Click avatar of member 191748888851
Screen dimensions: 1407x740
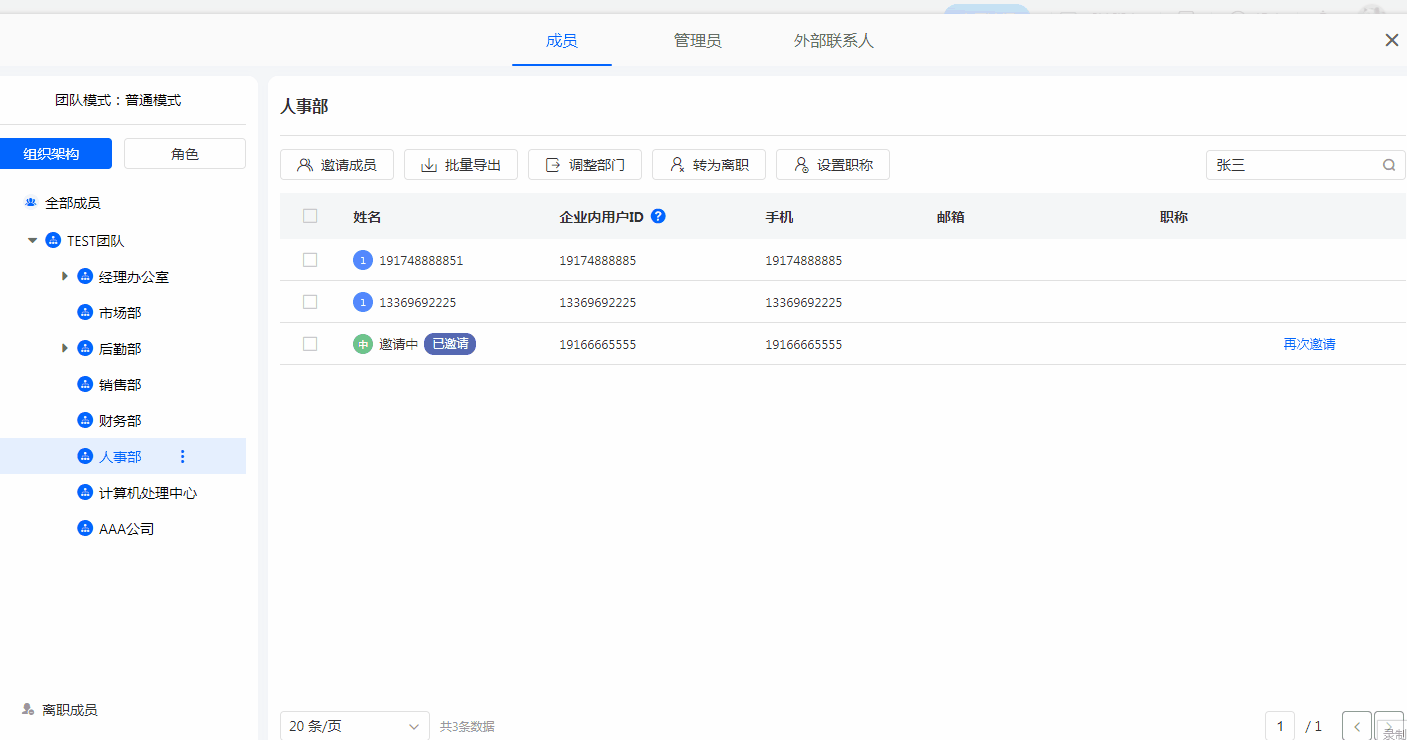pyautogui.click(x=363, y=260)
